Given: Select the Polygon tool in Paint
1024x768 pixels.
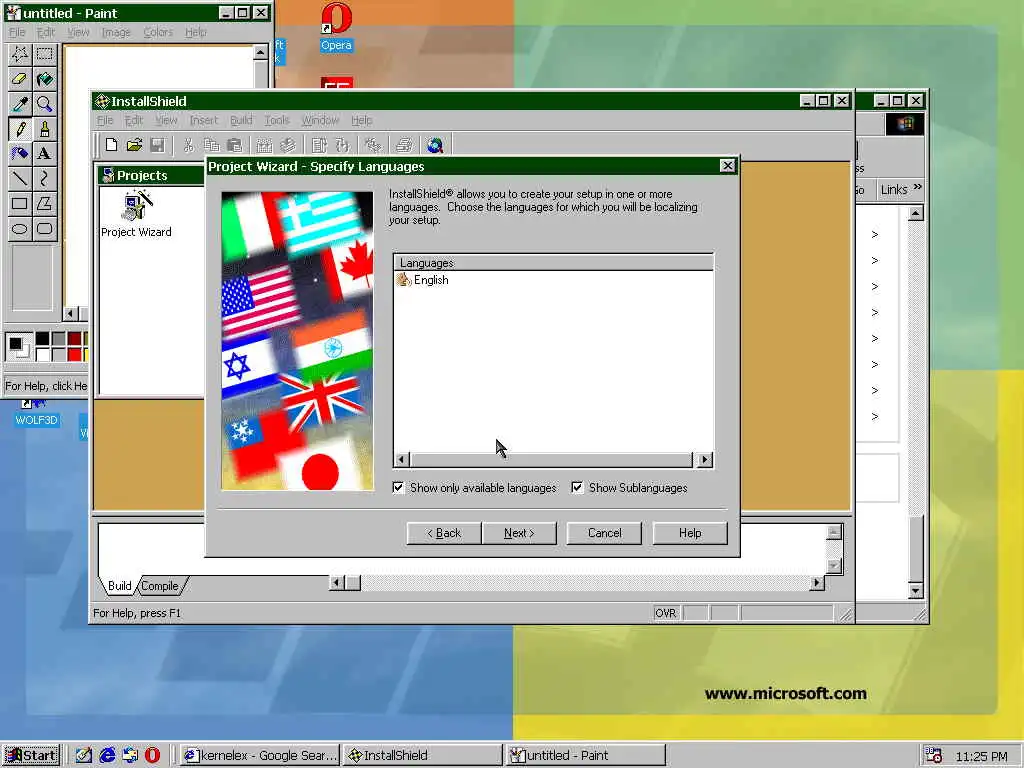Looking at the screenshot, I should coord(44,203).
